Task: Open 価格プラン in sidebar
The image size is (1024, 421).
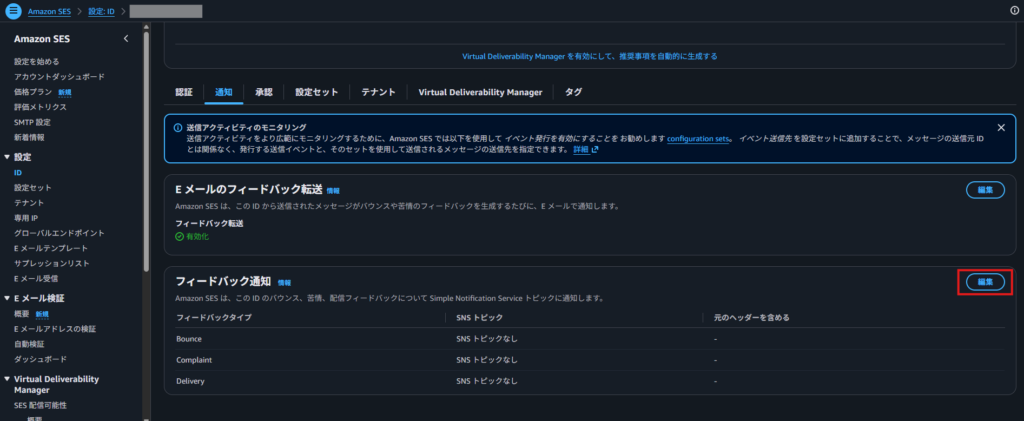Action: [x=33, y=92]
